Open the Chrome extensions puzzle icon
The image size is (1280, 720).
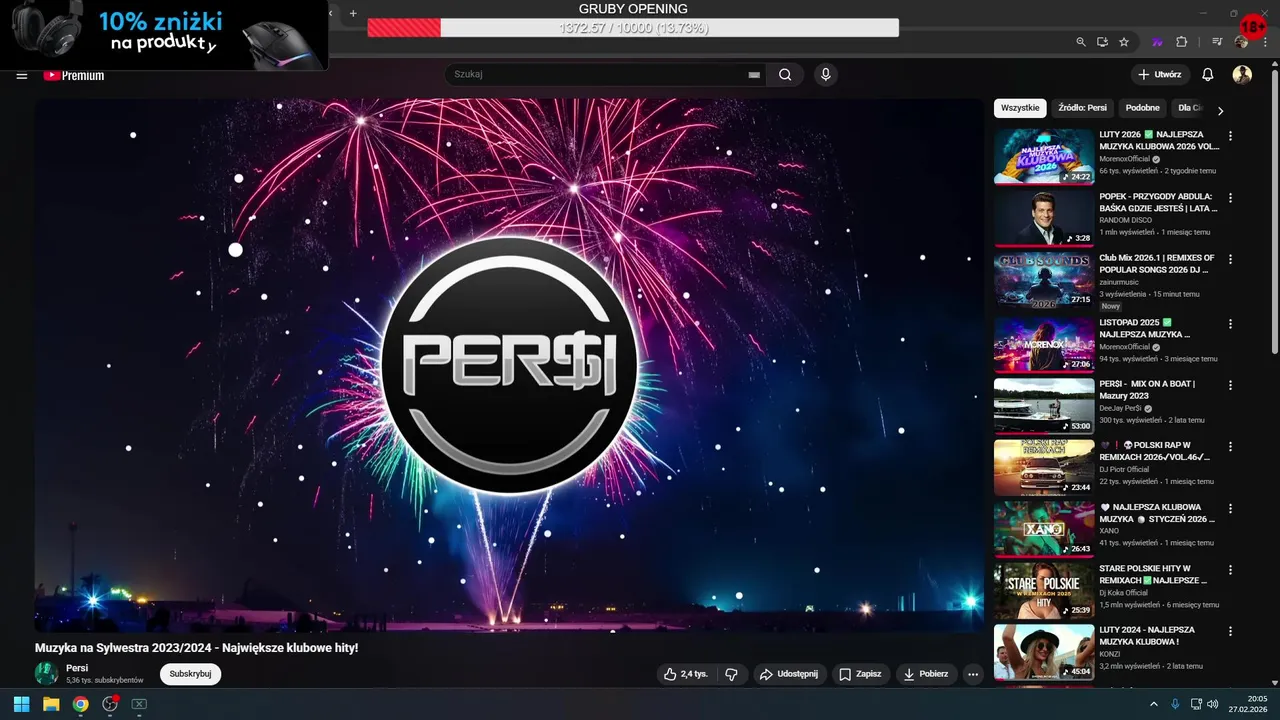point(1181,42)
